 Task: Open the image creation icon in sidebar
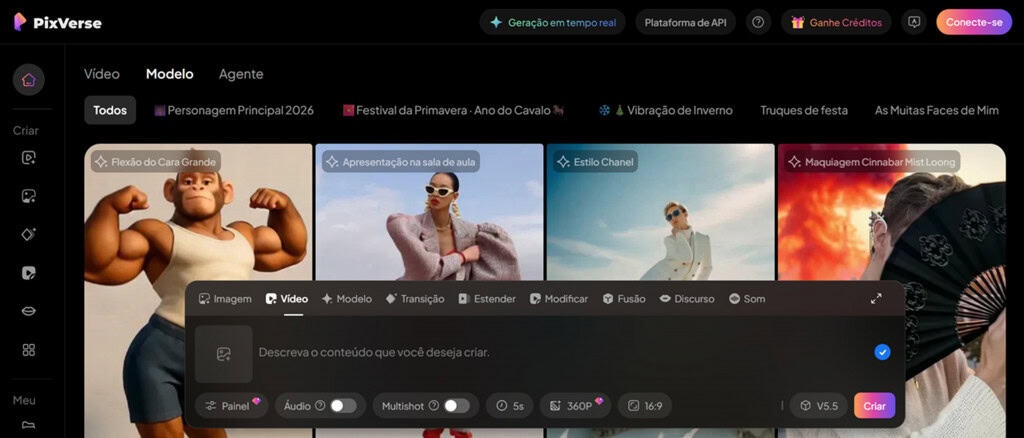click(x=28, y=196)
